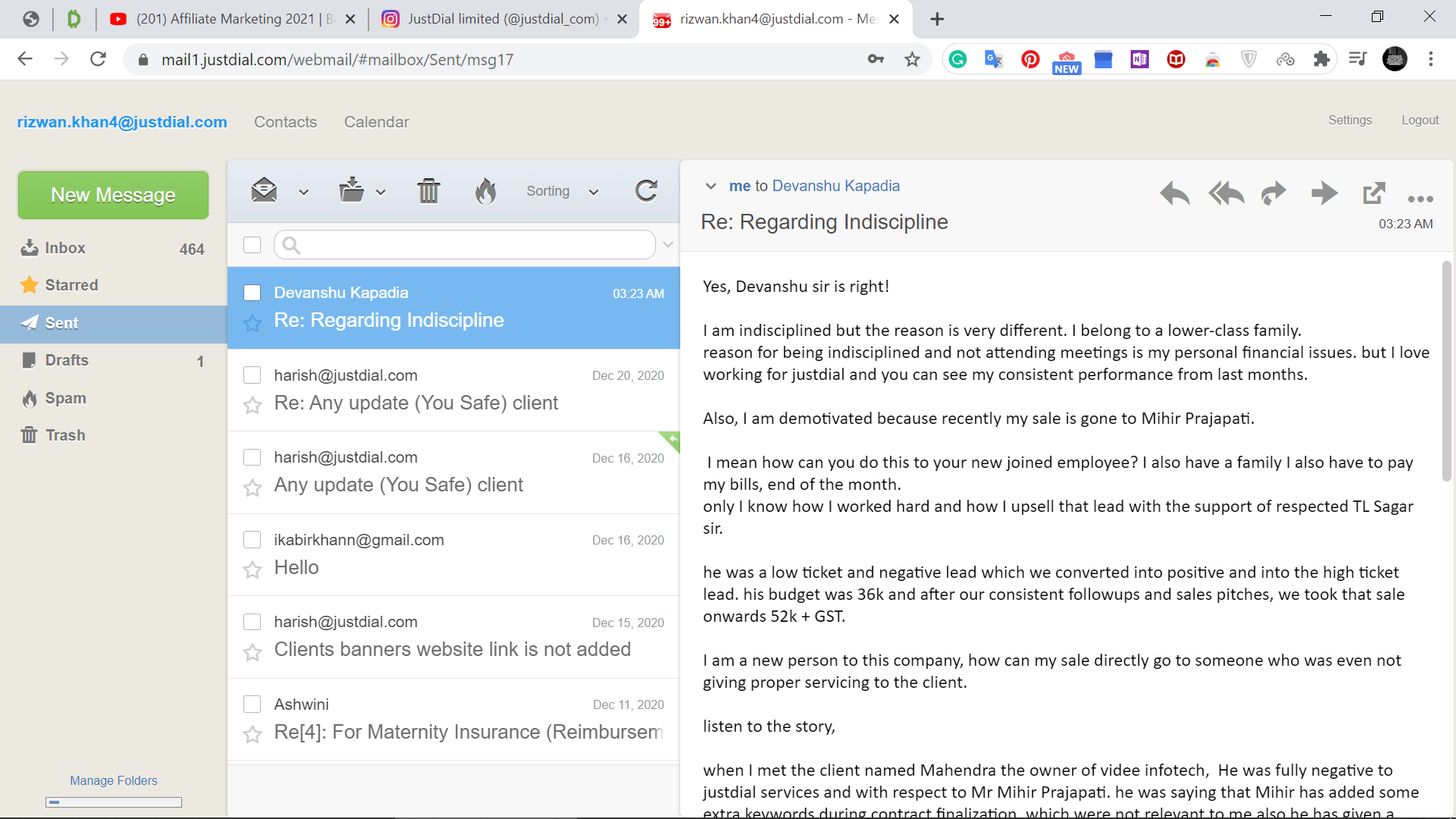Open the Manage Folders link
Screen dimensions: 1456x819
(x=114, y=780)
